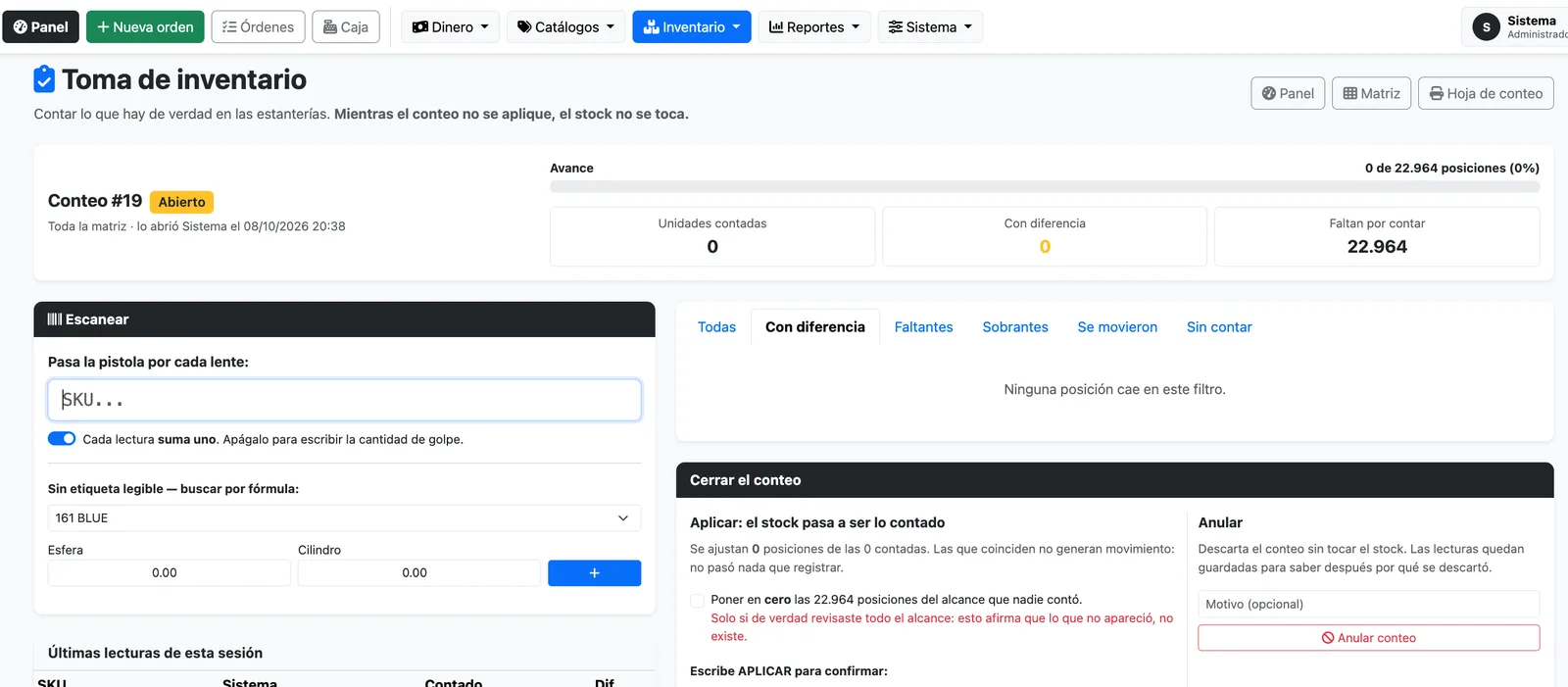Expand the Dinero dropdown menu
This screenshot has height=687, width=1568.
451,26
